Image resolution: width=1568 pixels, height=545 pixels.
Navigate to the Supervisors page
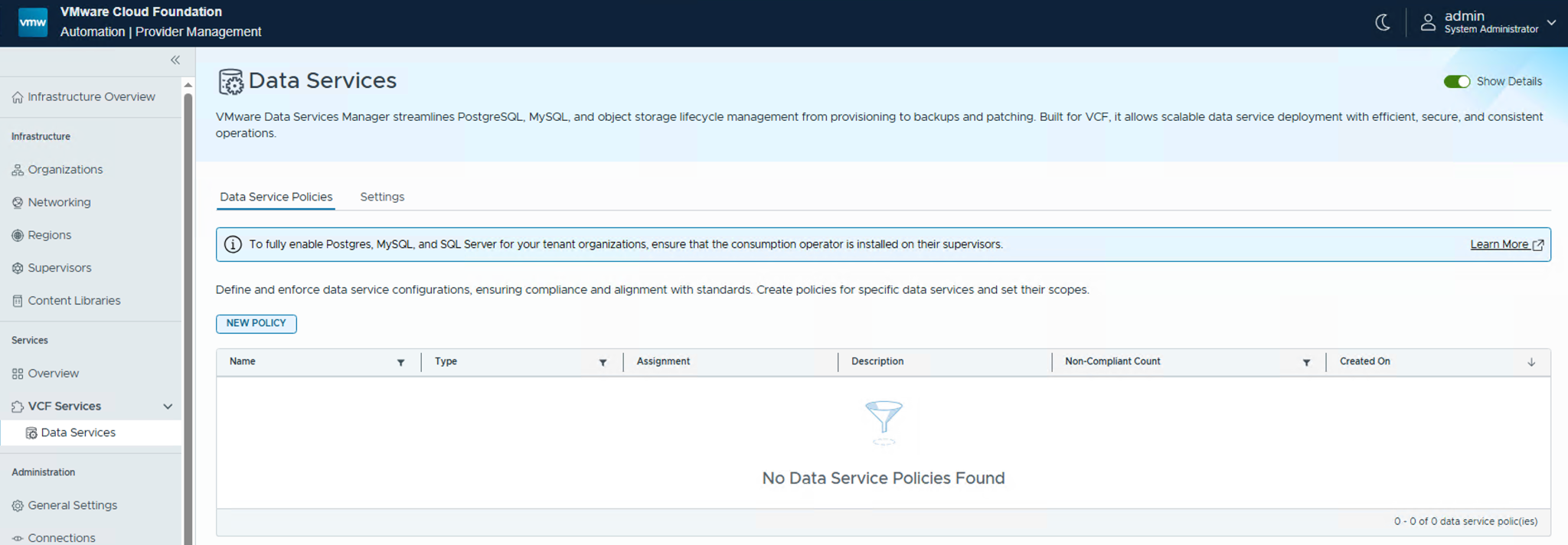point(59,268)
